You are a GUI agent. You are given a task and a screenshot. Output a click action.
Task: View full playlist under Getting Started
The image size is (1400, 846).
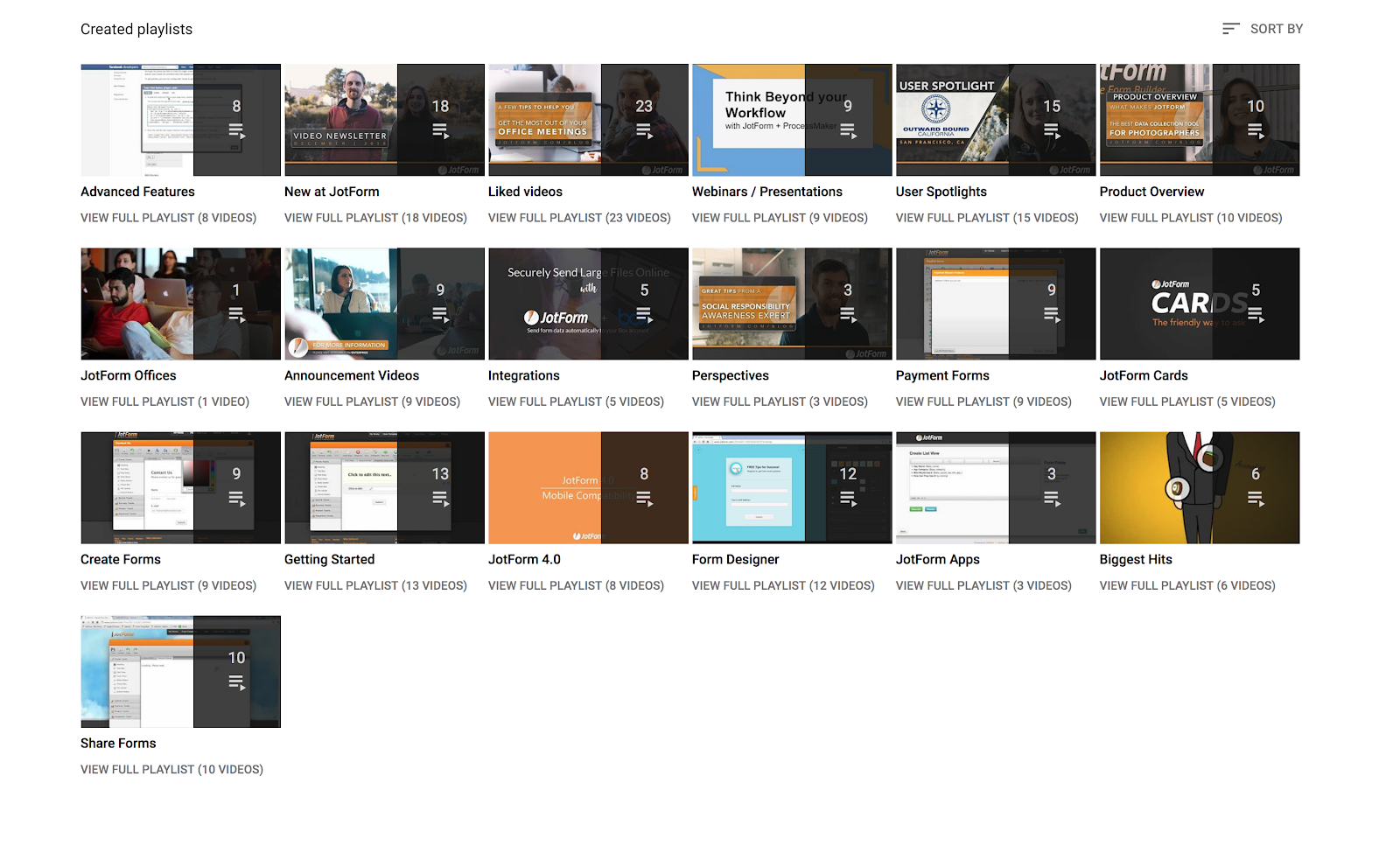(x=375, y=585)
